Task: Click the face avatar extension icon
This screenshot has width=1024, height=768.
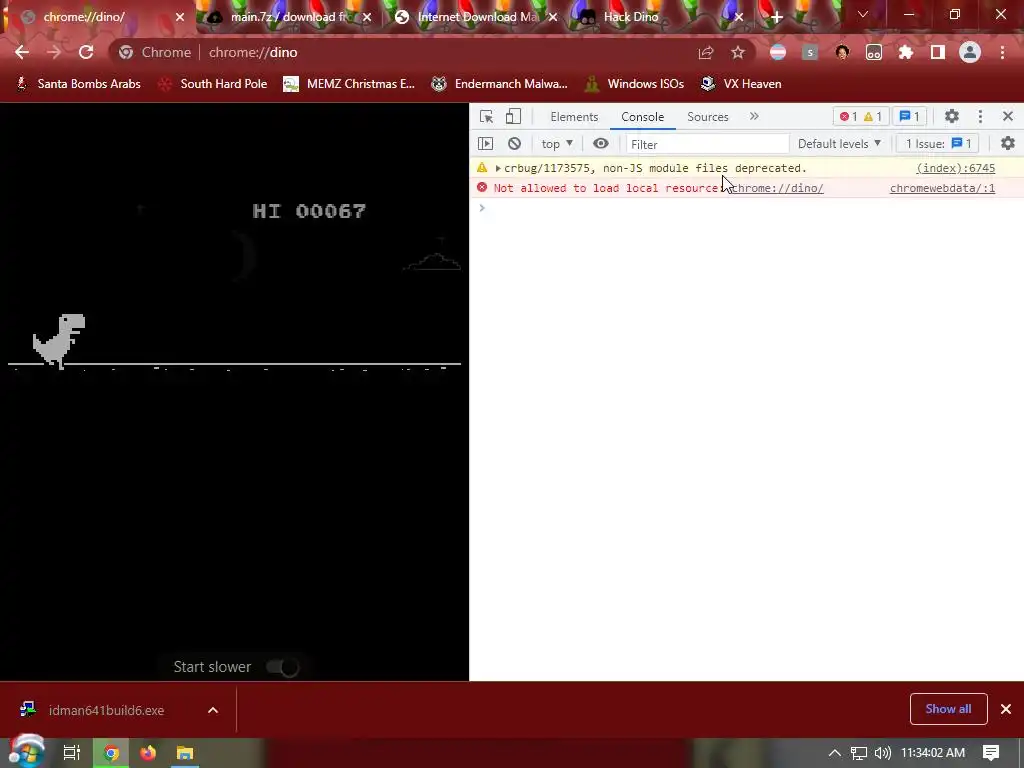Action: [842, 52]
